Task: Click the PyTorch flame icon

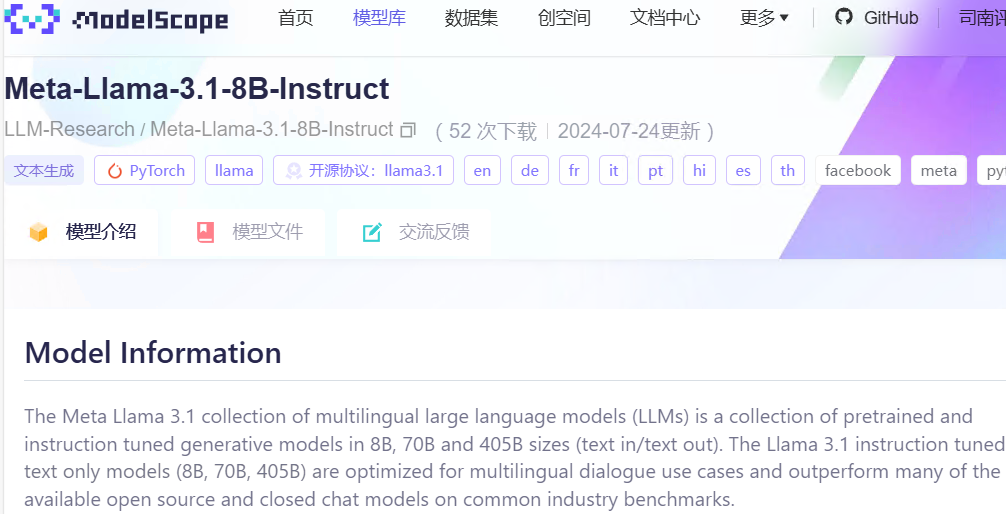Action: coord(115,171)
